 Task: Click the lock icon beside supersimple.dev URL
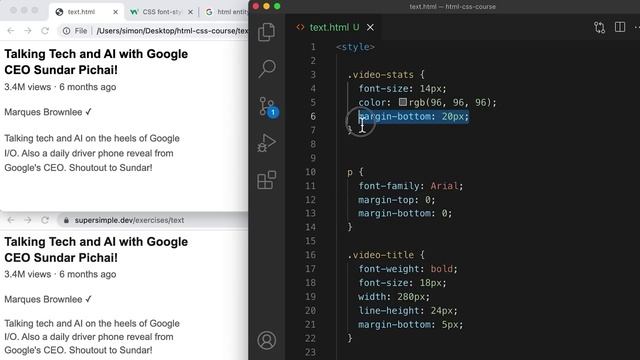tap(66, 220)
